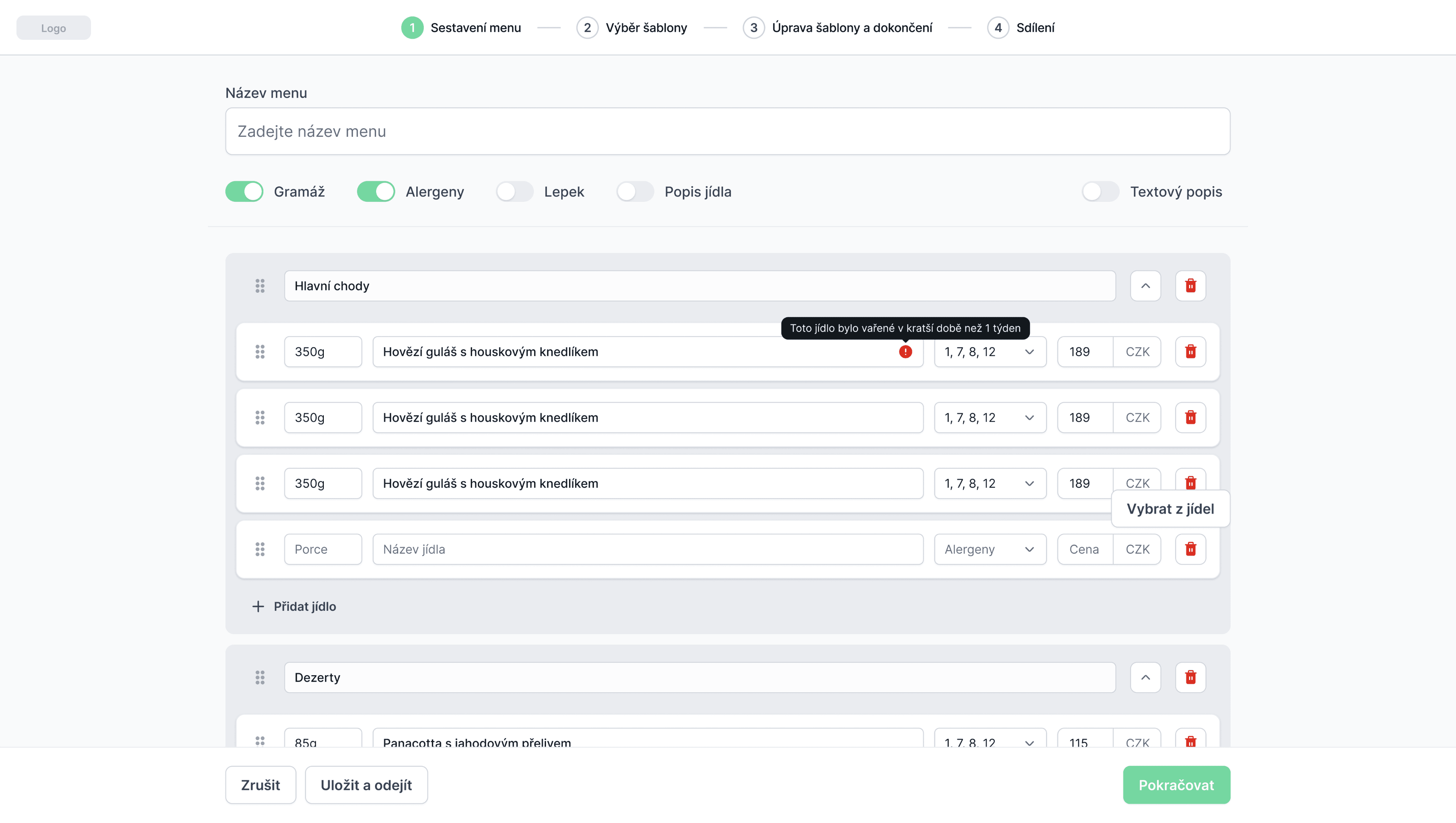The width and height of the screenshot is (1456, 823).
Task: Delete the empty Název jídla row
Action: (1190, 549)
